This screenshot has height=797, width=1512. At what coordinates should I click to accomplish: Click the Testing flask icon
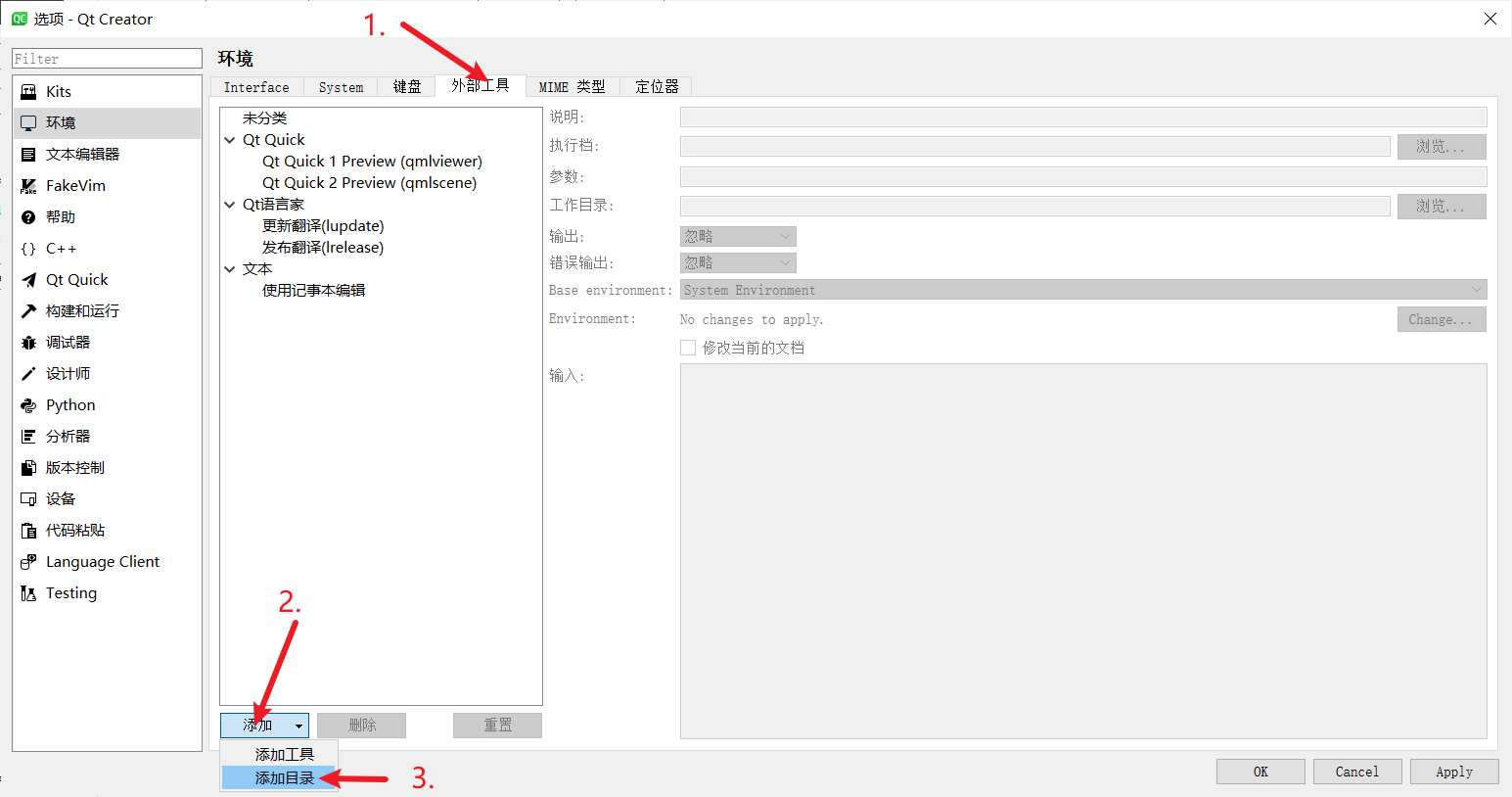pos(28,593)
